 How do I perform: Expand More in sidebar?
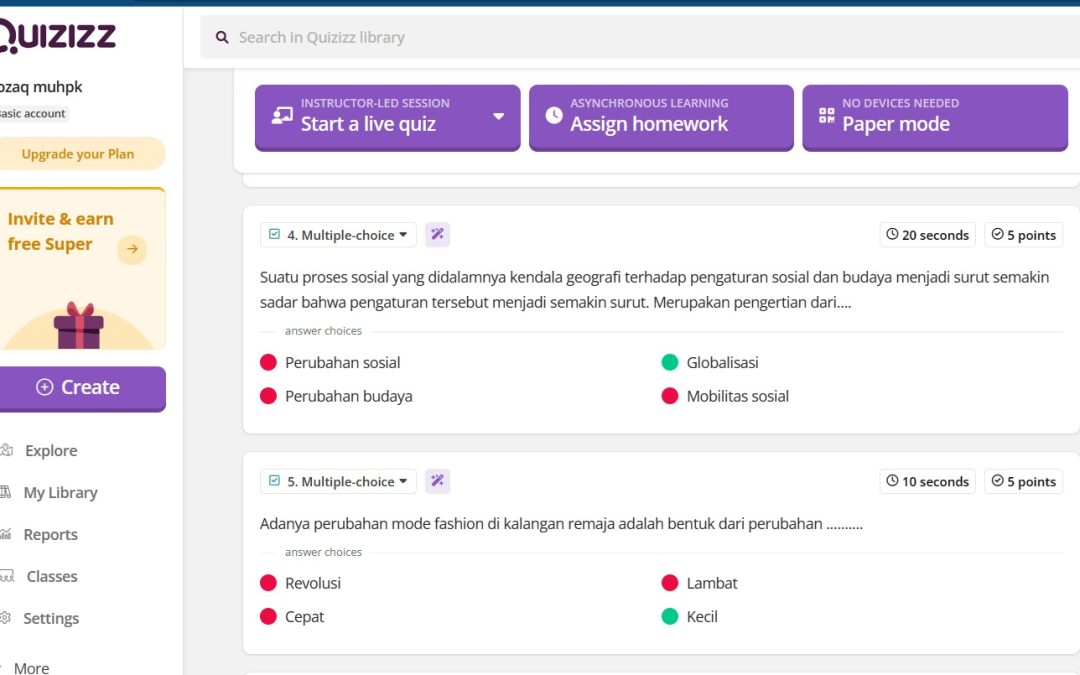[x=31, y=668]
